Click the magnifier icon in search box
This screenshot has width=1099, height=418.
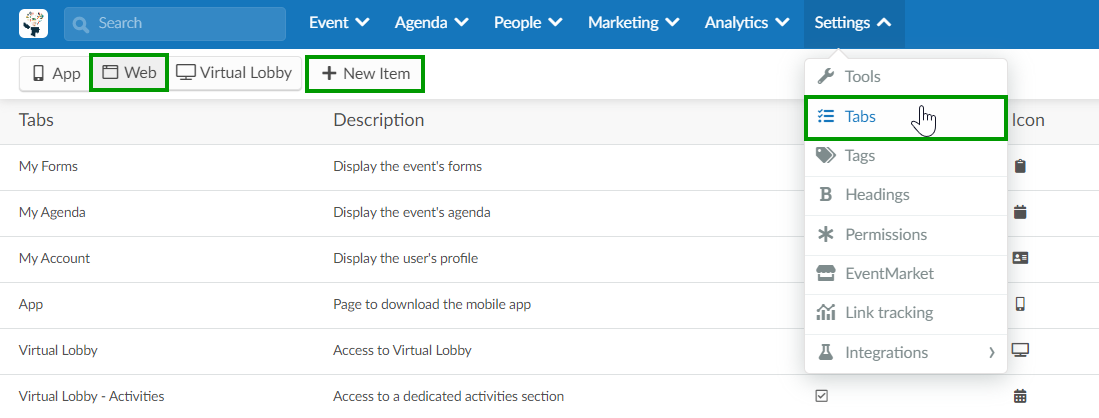pos(81,25)
